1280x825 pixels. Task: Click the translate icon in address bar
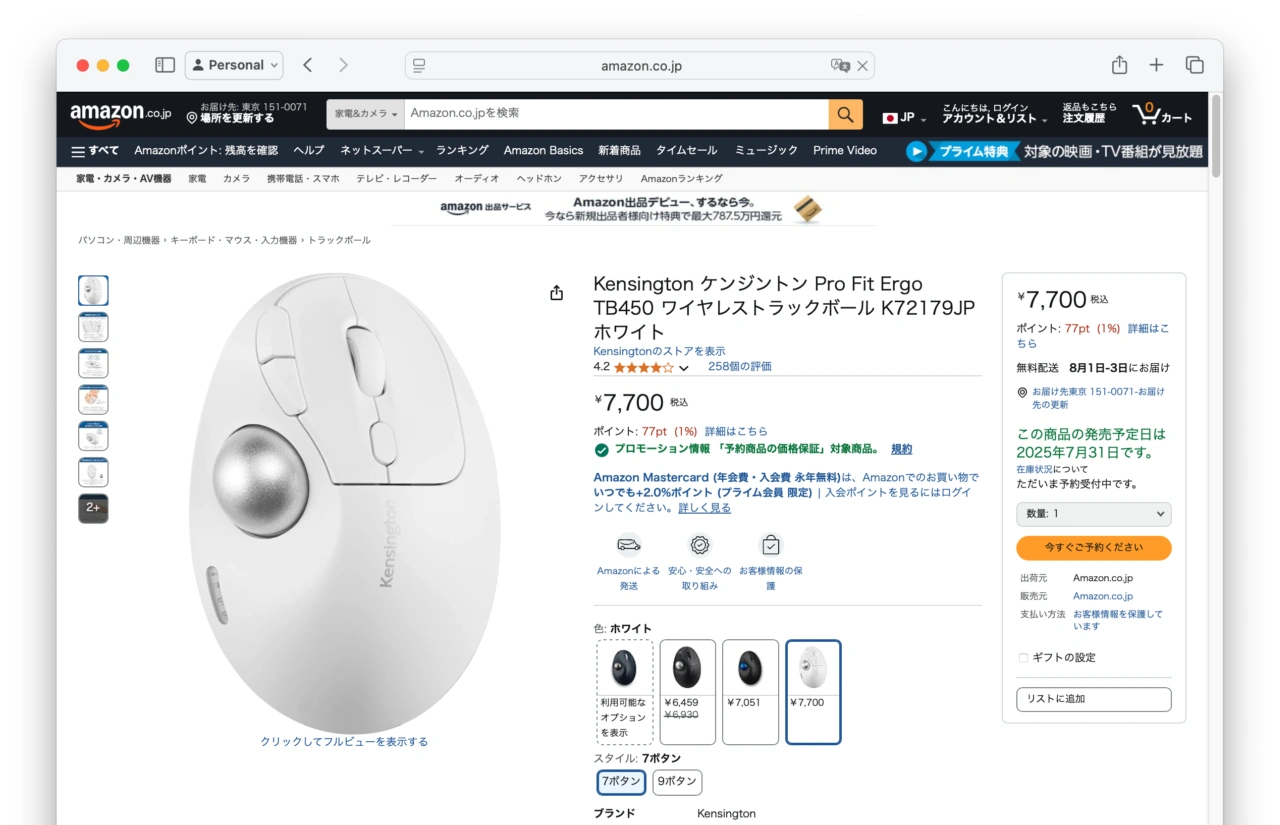tap(840, 66)
